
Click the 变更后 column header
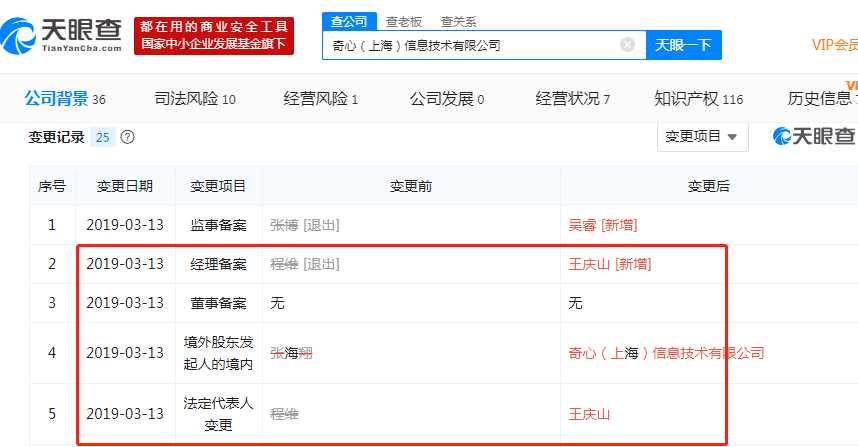(x=709, y=187)
